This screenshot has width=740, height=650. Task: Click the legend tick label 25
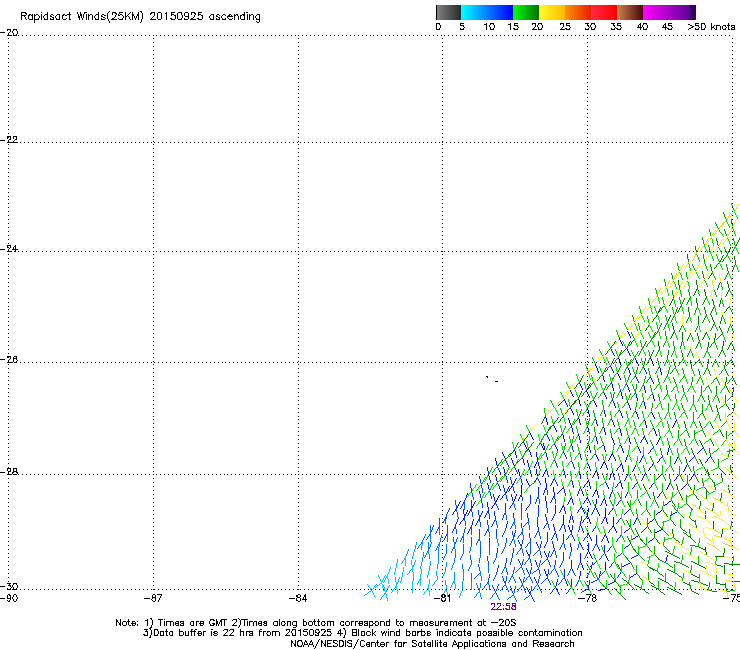click(565, 27)
